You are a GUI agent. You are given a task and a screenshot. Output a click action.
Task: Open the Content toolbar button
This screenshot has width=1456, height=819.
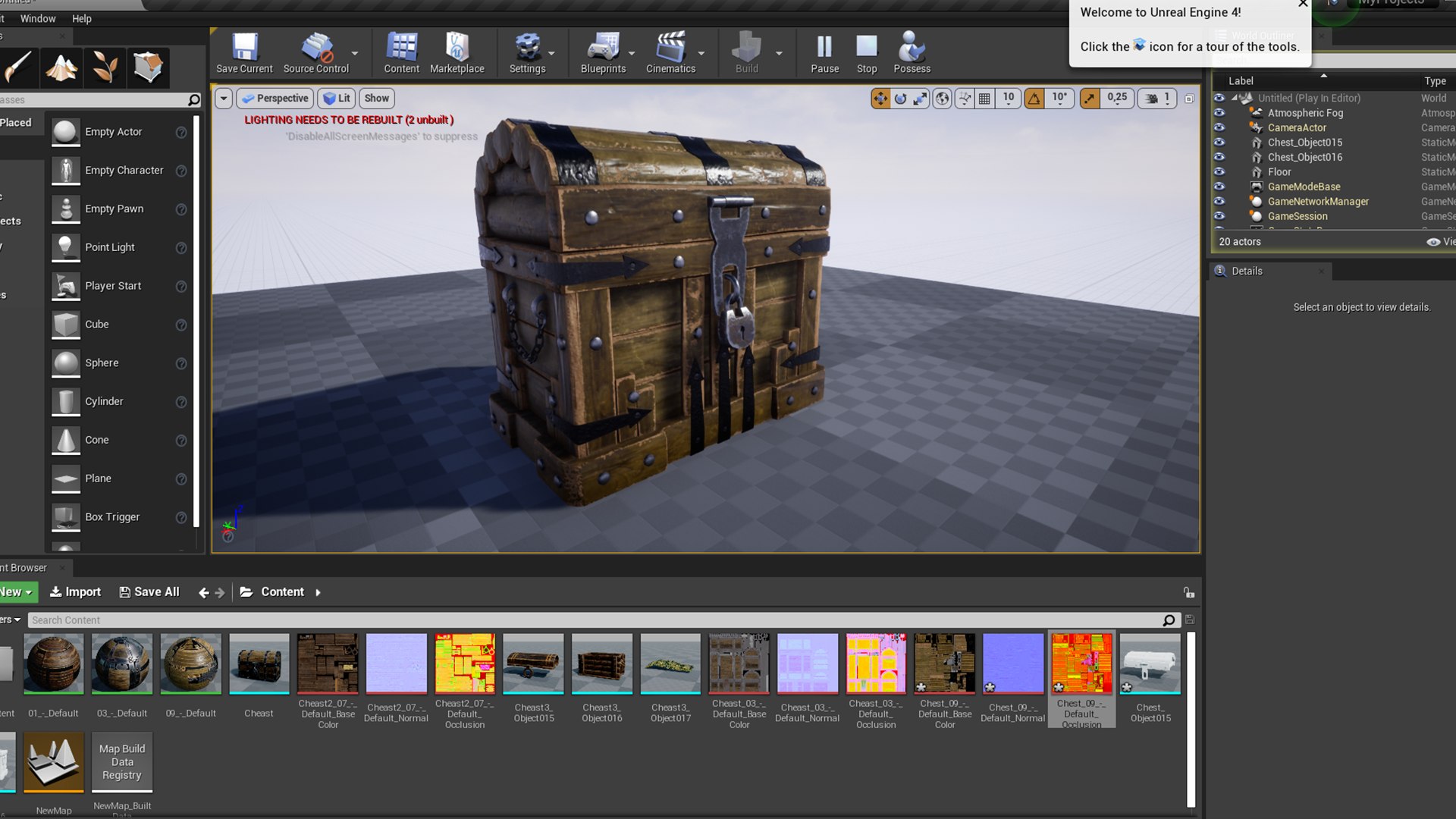[401, 53]
